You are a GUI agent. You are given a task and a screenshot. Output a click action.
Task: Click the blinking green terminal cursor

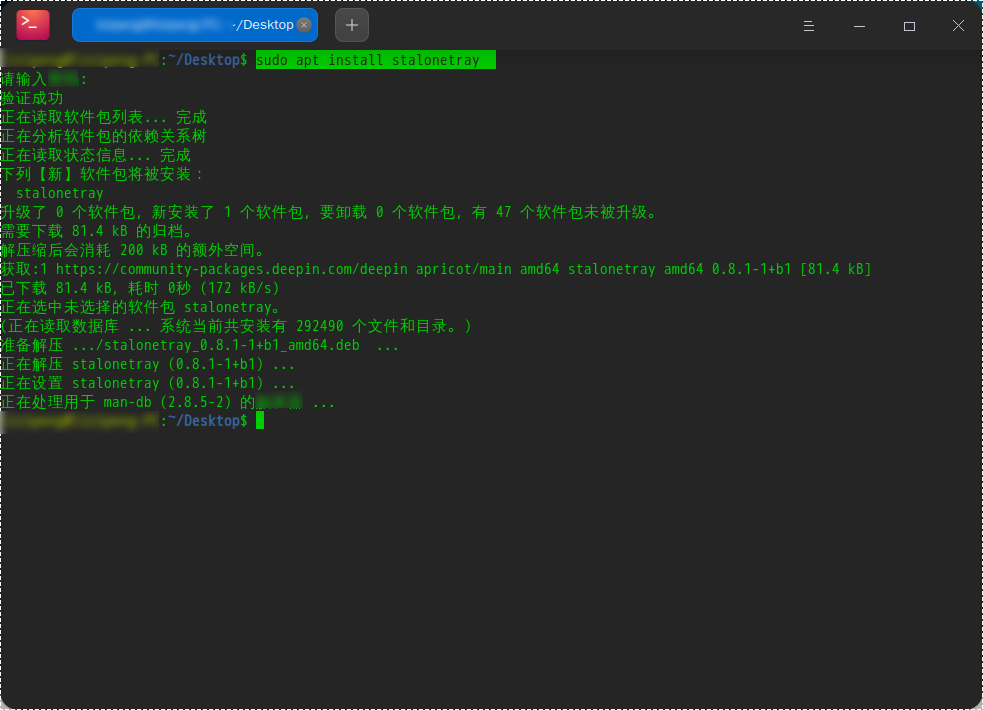pyautogui.click(x=261, y=420)
